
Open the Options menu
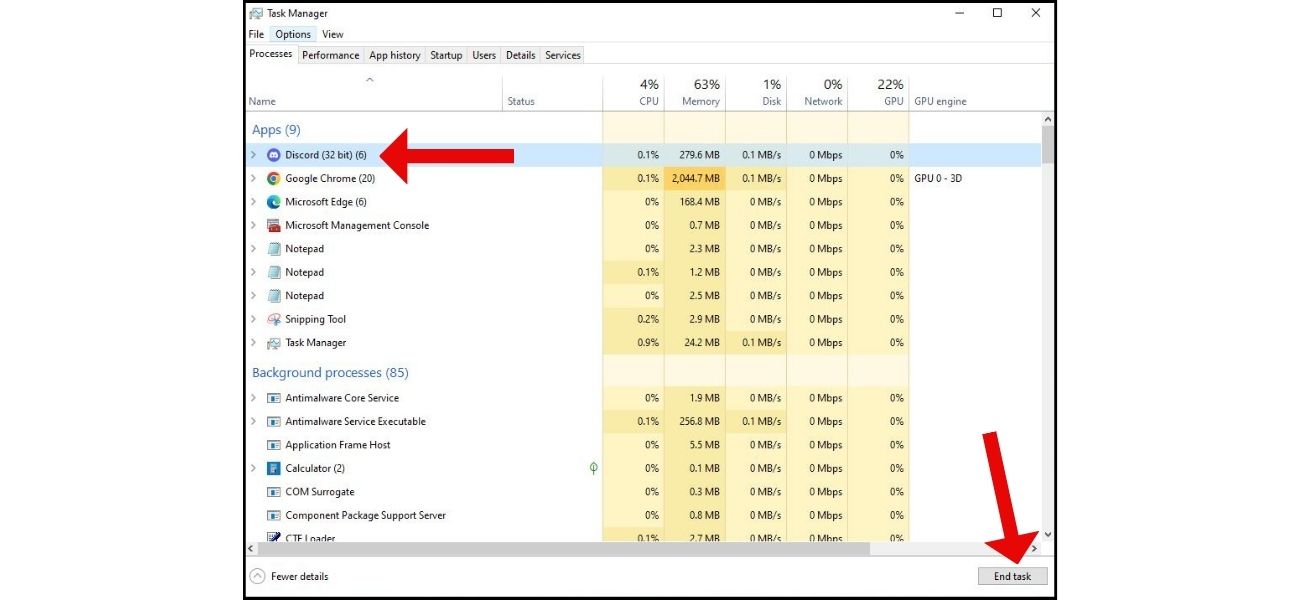click(x=292, y=33)
